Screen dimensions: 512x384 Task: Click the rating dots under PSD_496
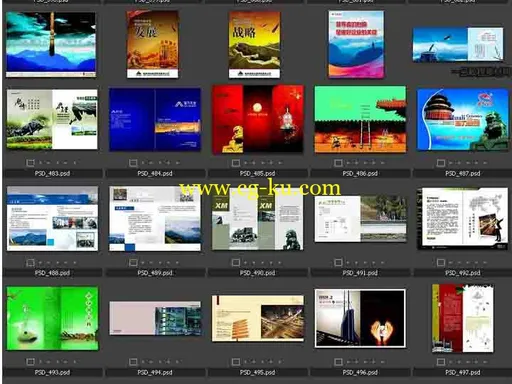pos(366,362)
